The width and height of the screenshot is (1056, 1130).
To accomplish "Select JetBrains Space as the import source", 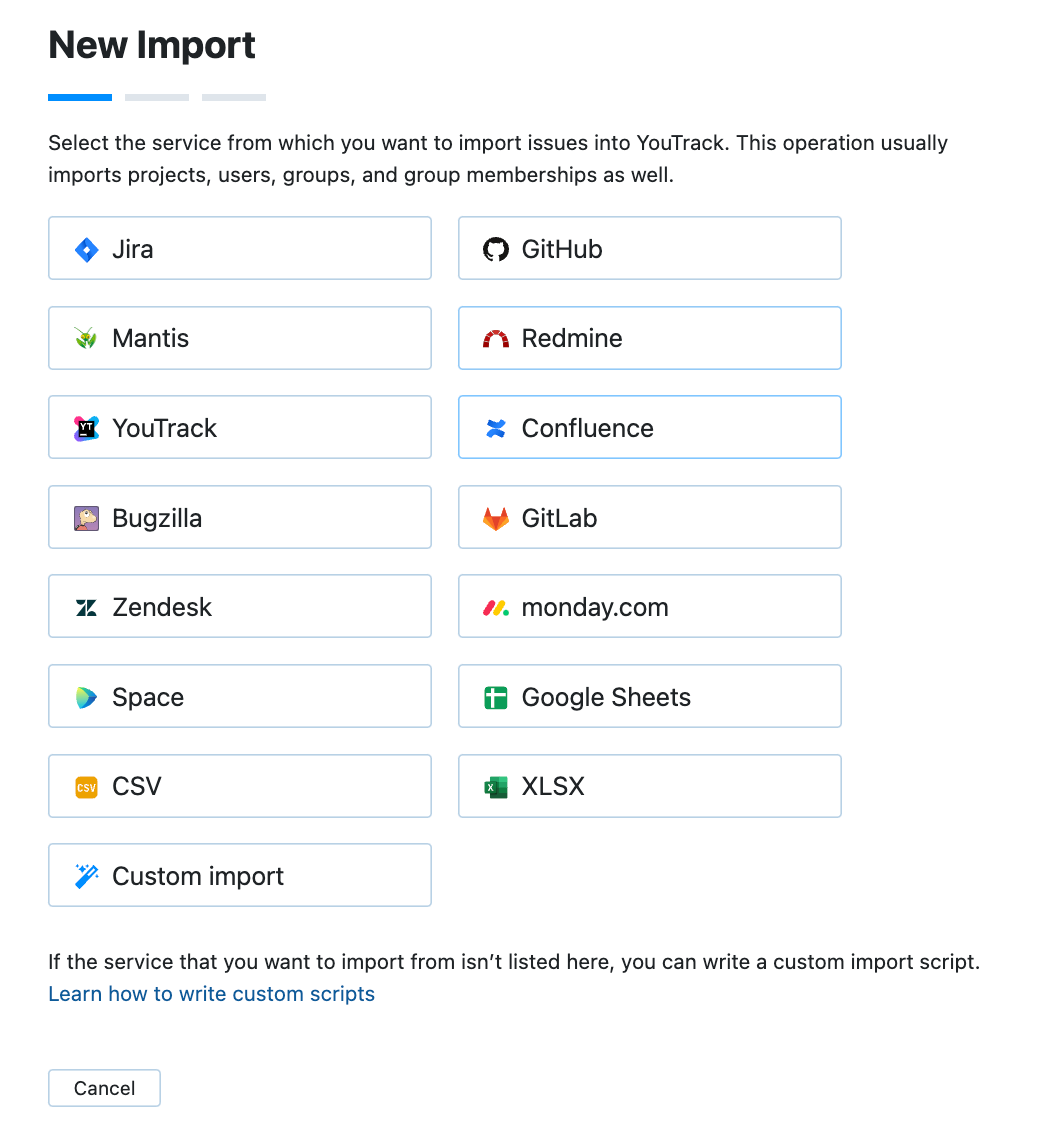I will click(240, 696).
